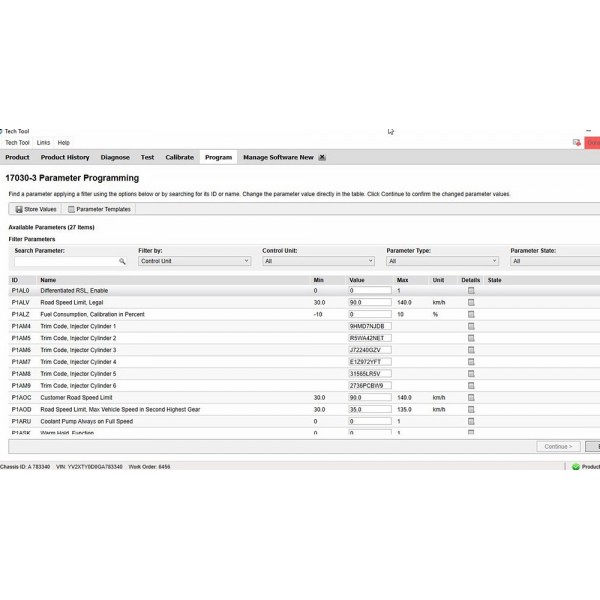Click the Continue button
The width and height of the screenshot is (600, 600).
(x=558, y=447)
